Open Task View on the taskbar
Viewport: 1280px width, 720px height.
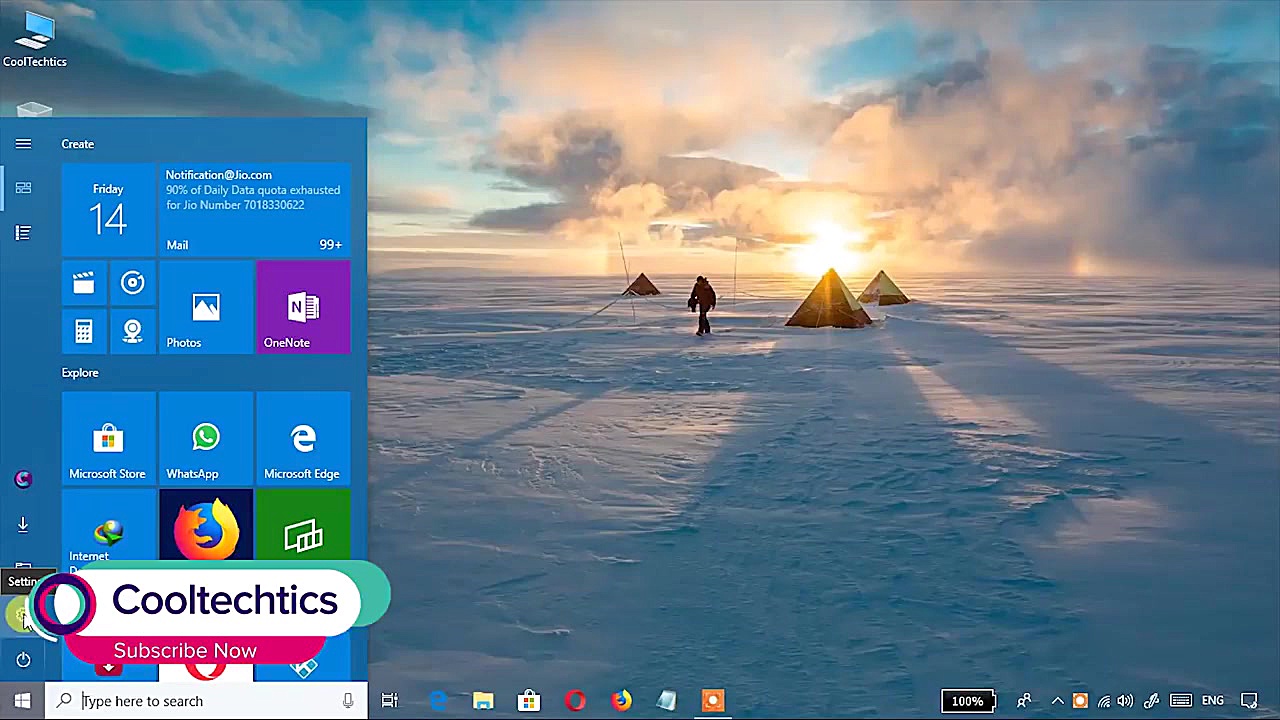click(x=390, y=701)
